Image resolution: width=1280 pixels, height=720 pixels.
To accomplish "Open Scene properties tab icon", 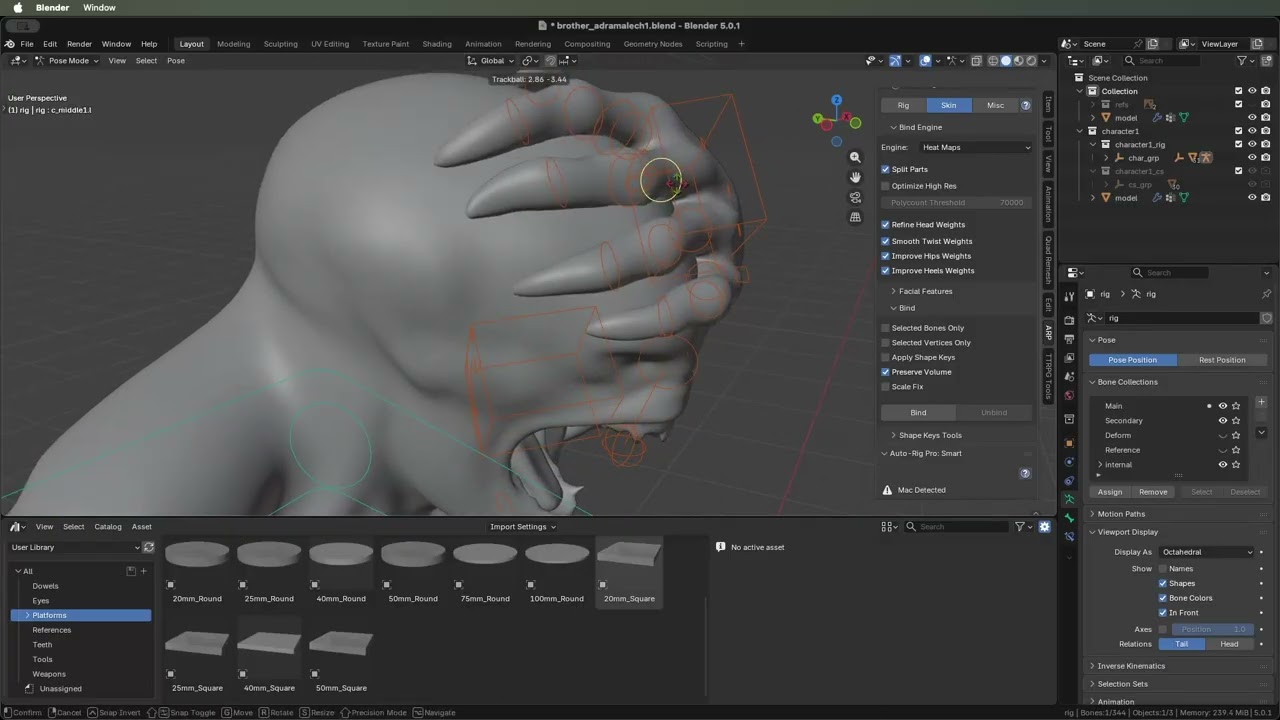I will coord(1069,377).
